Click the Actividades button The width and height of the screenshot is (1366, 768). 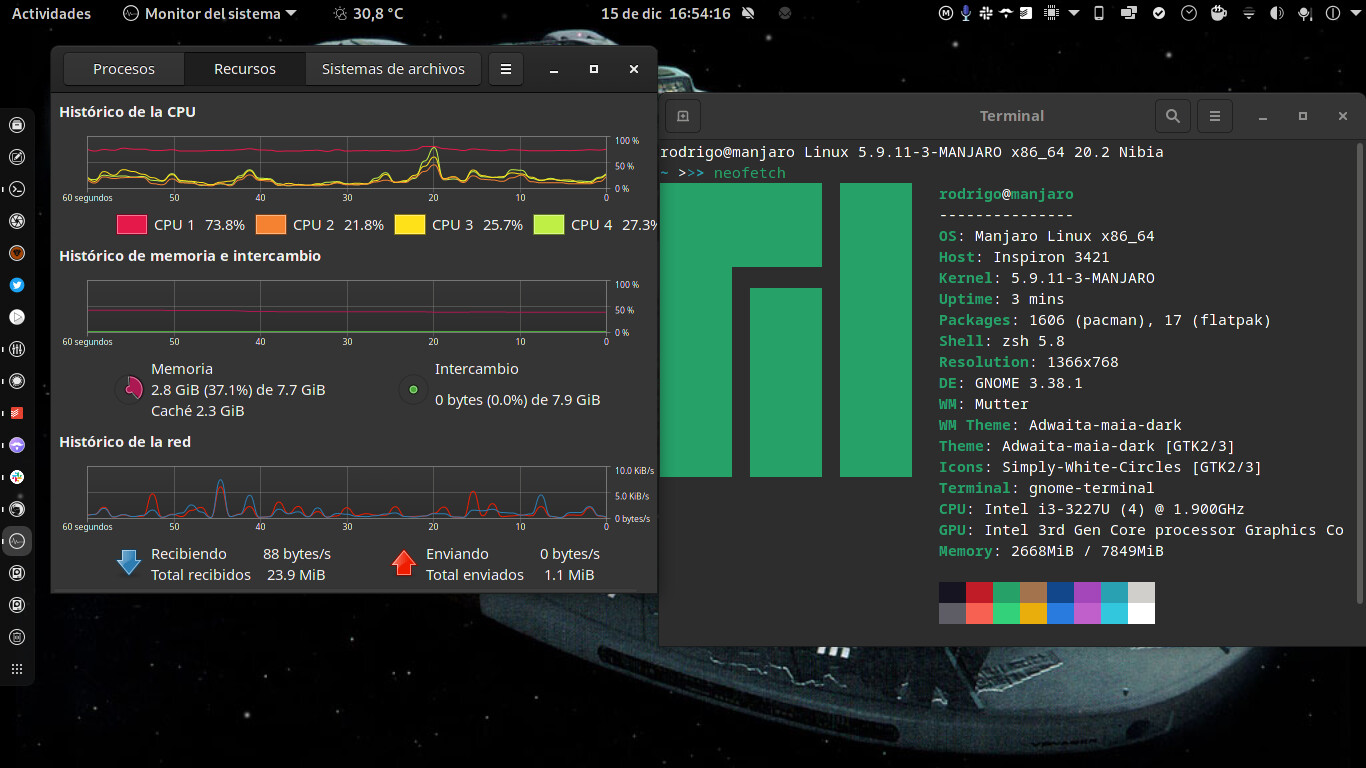pyautogui.click(x=51, y=14)
